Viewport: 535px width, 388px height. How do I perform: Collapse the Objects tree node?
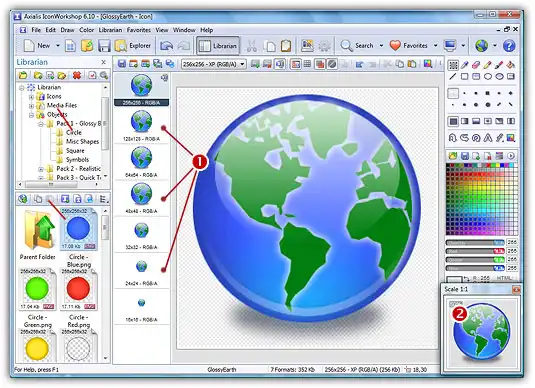31,115
